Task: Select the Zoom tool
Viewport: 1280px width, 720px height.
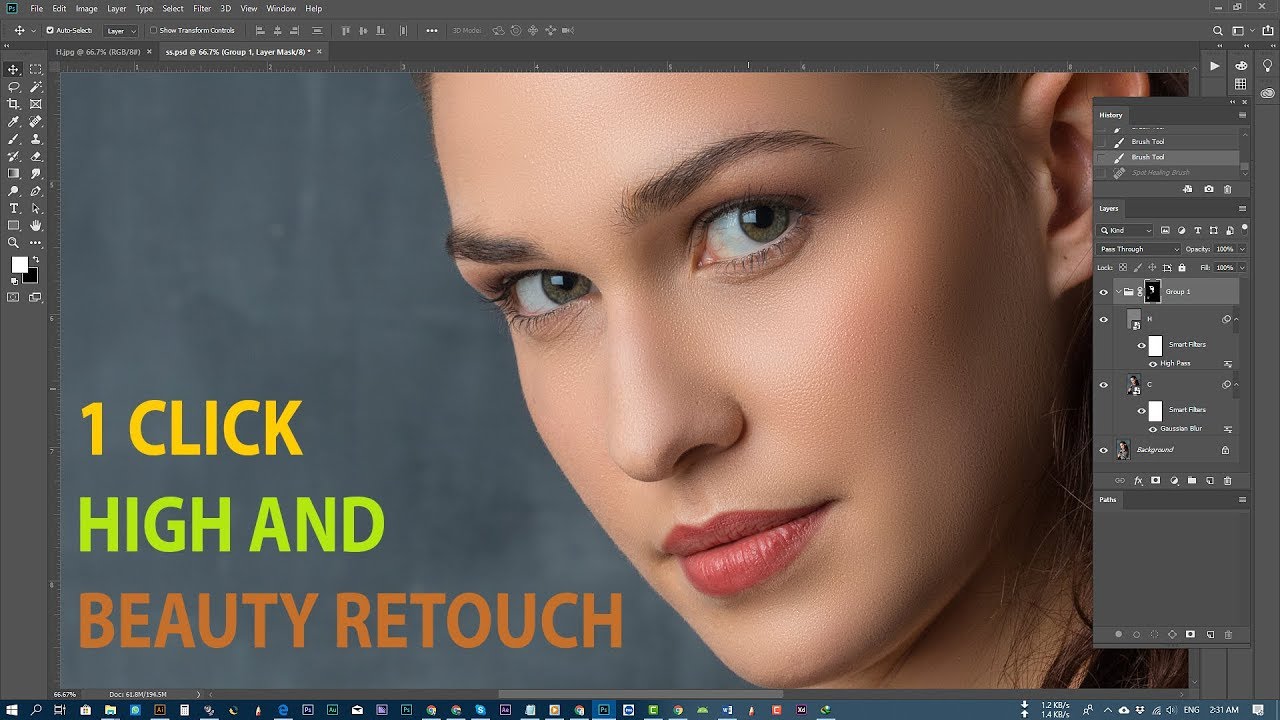Action: 13,243
